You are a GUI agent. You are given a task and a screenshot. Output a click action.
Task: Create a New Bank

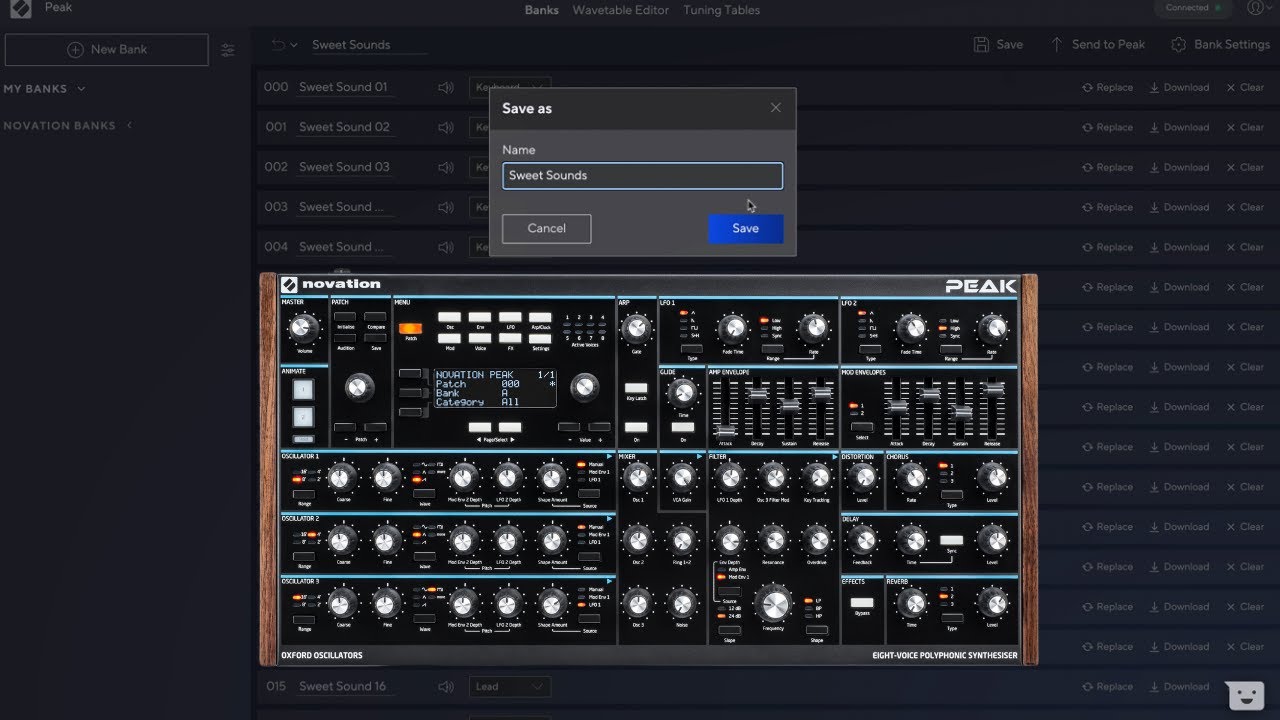tap(107, 50)
